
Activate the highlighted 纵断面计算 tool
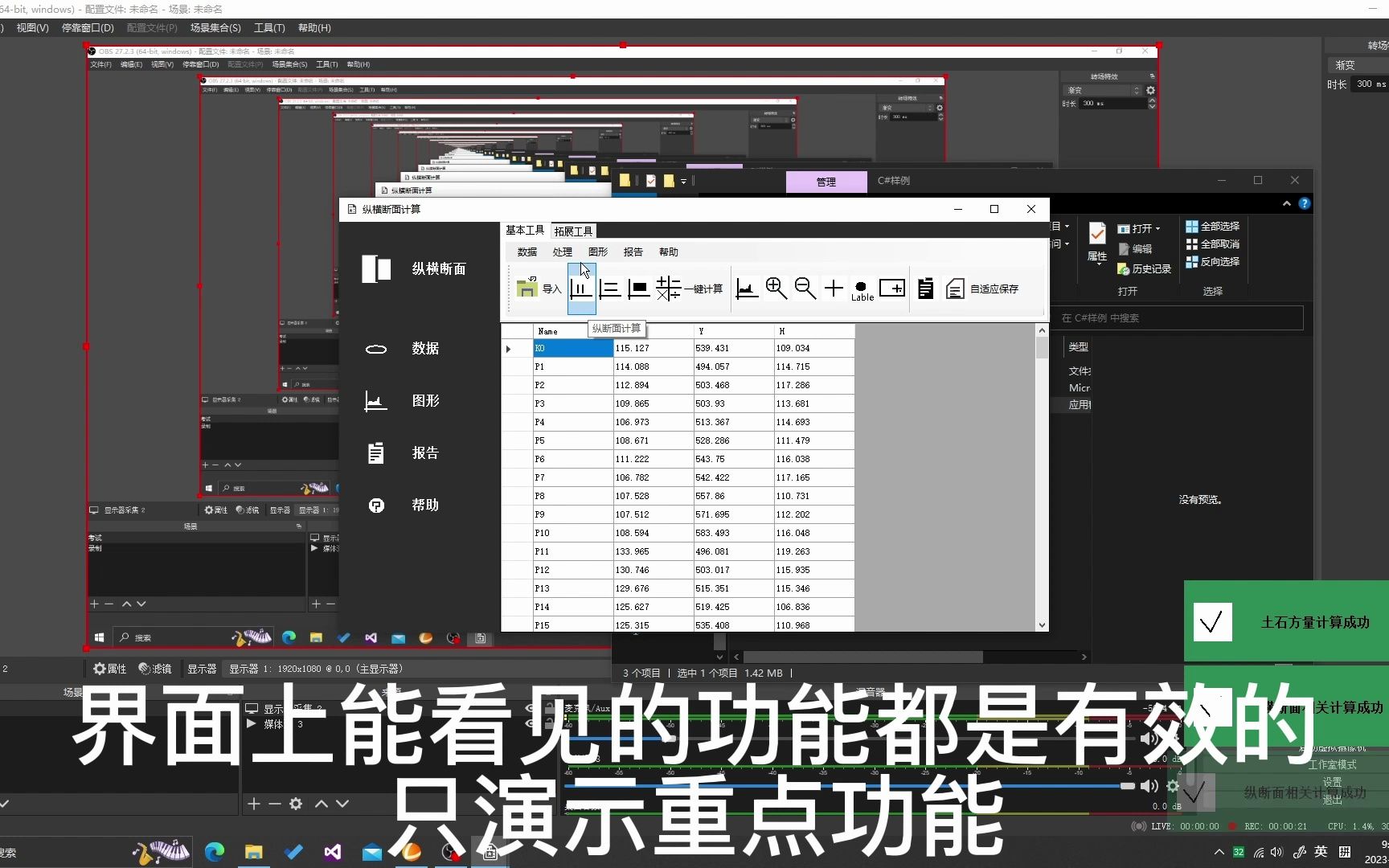tap(580, 289)
